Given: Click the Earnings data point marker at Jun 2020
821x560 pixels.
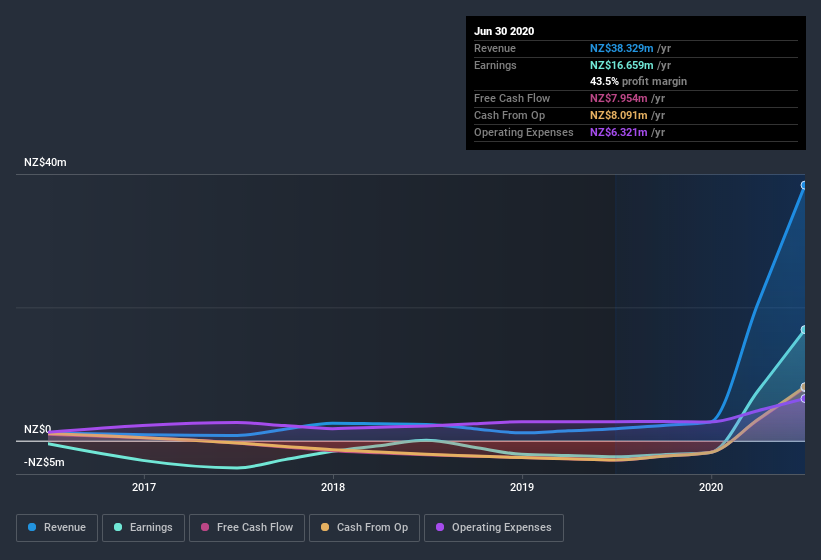Looking at the screenshot, I should [x=804, y=330].
